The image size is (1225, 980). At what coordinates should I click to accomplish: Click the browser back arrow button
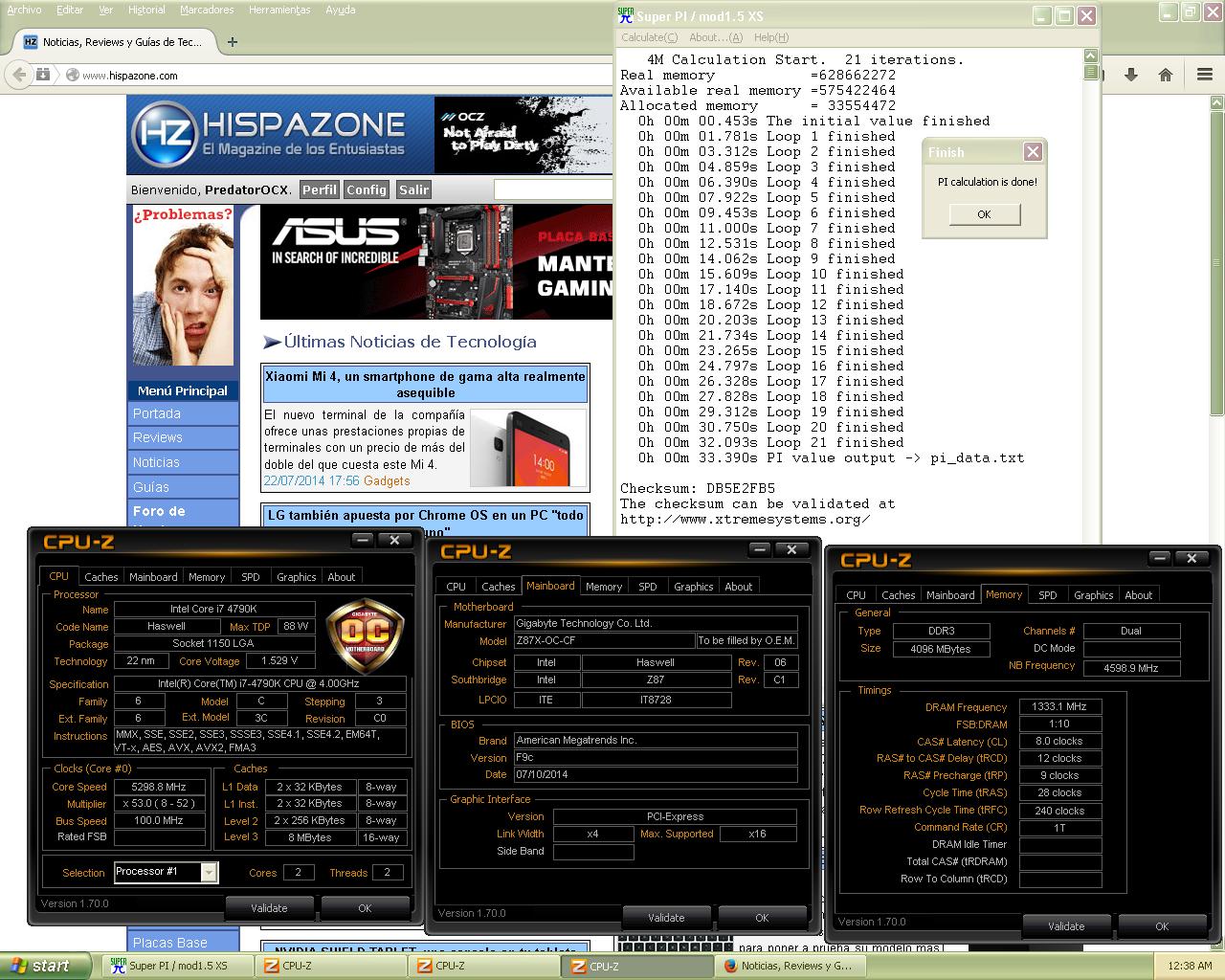(x=18, y=75)
